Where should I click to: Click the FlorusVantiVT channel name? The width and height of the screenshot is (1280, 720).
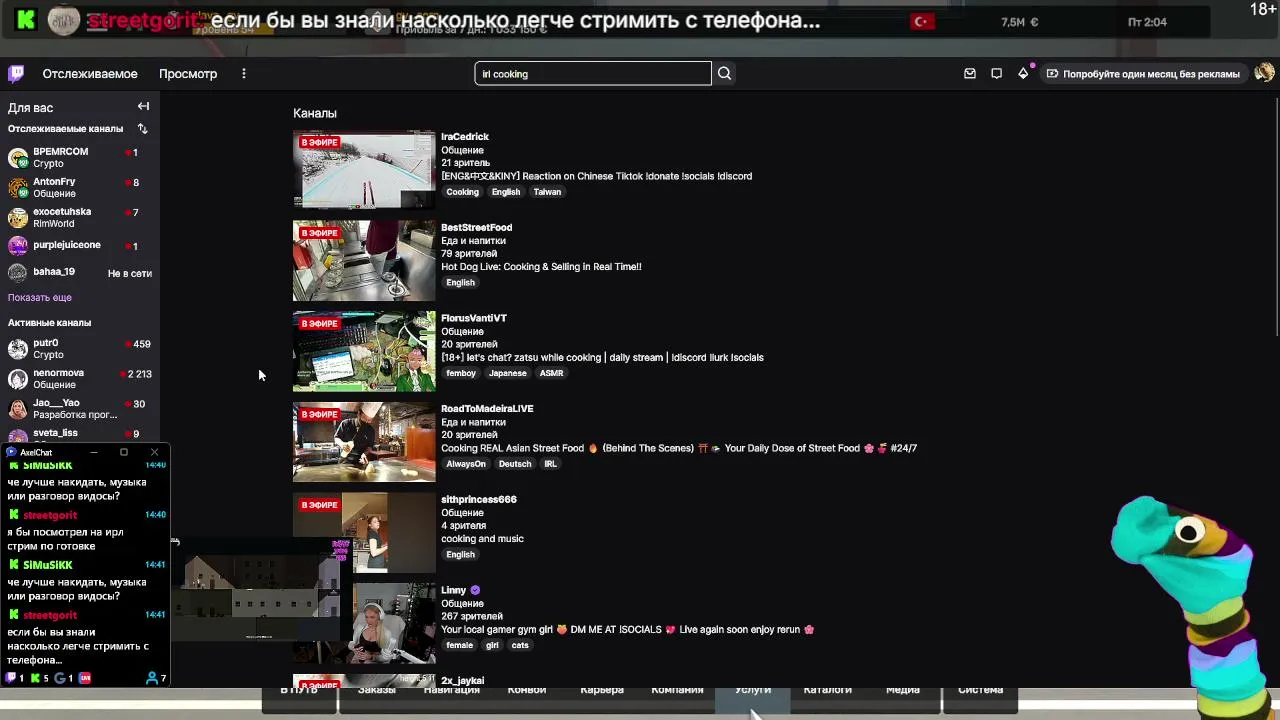click(x=474, y=318)
